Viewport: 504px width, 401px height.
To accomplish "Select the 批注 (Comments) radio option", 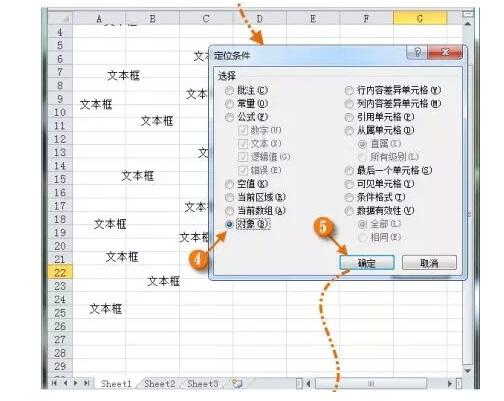I will 247,90.
